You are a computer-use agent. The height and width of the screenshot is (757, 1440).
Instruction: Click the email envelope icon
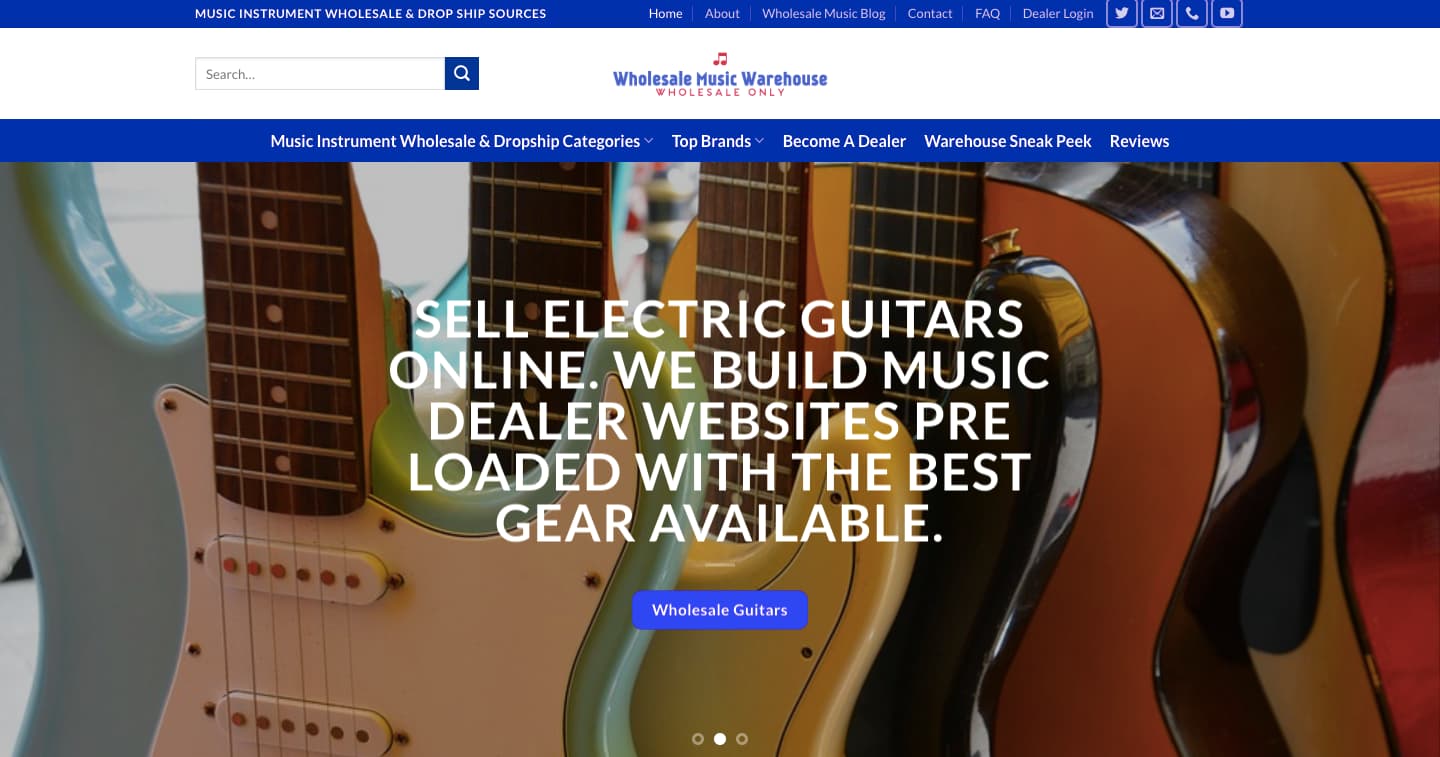click(1157, 13)
